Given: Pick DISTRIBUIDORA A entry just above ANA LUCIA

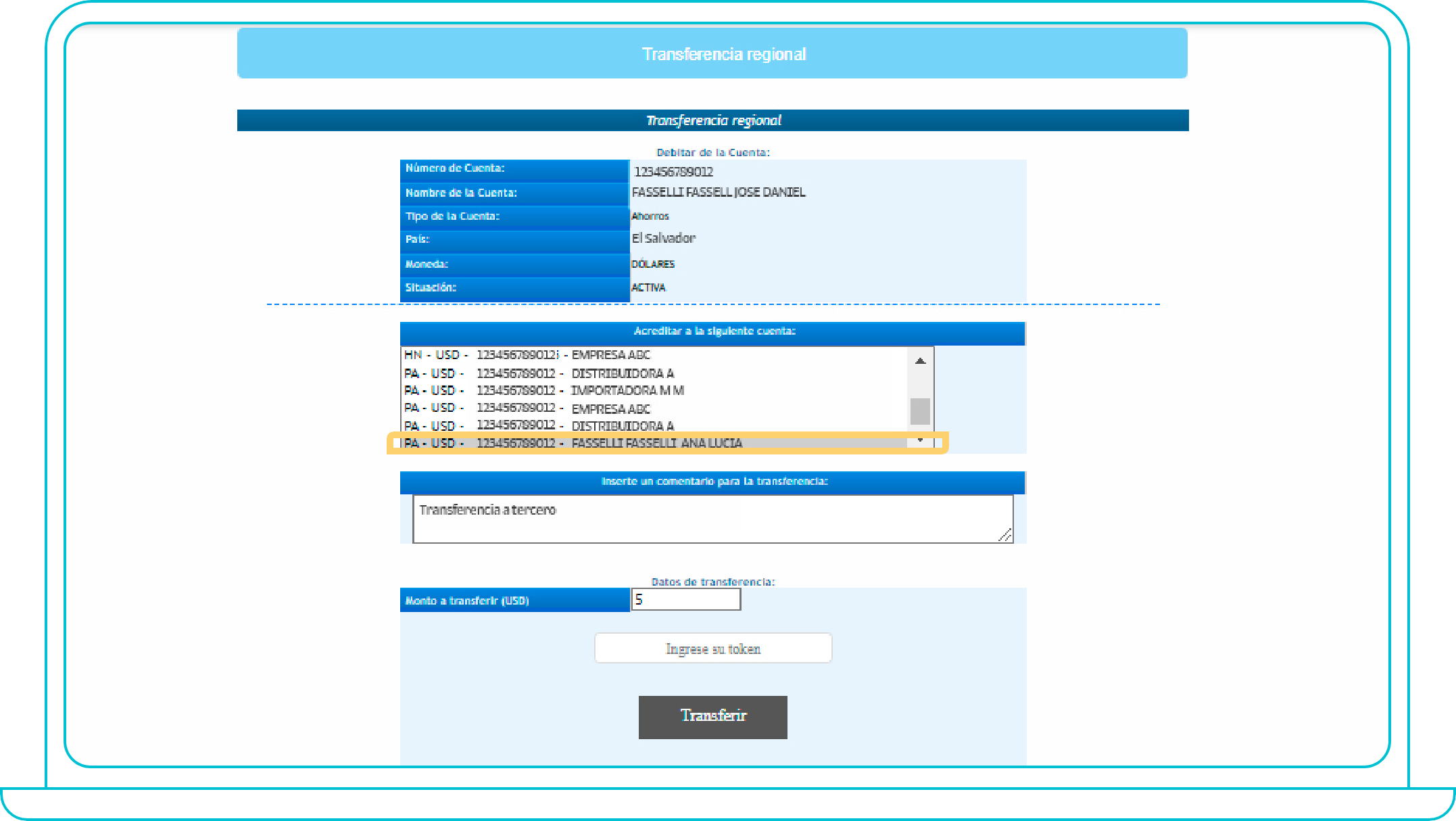Looking at the screenshot, I should click(x=539, y=426).
